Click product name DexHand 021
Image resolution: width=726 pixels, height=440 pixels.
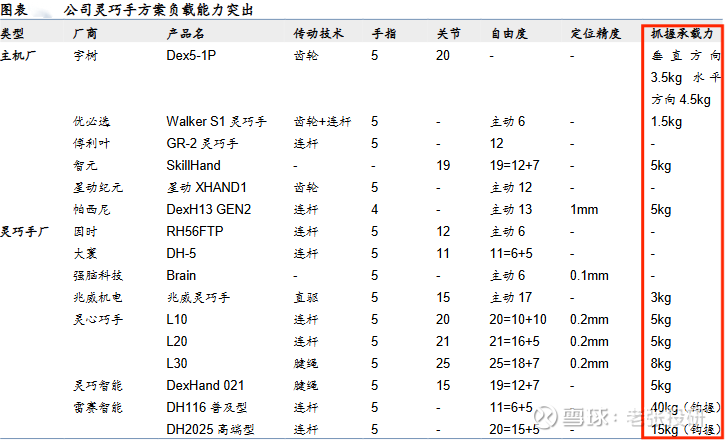(205, 385)
